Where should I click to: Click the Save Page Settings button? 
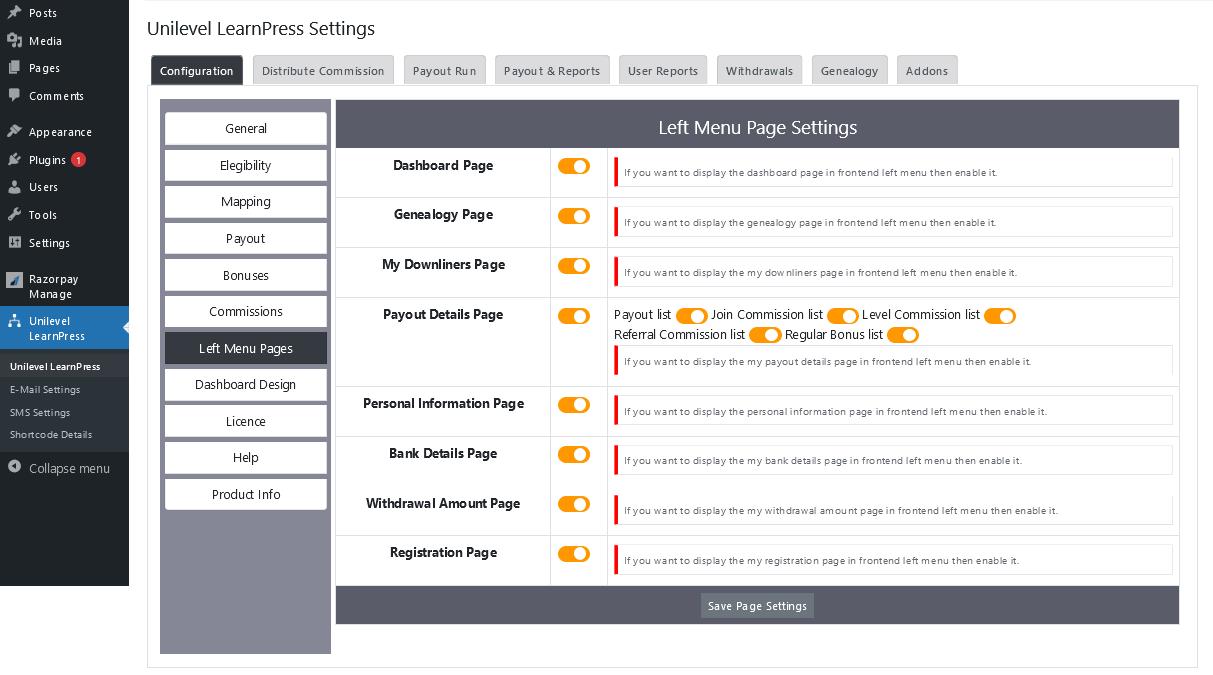(x=757, y=606)
